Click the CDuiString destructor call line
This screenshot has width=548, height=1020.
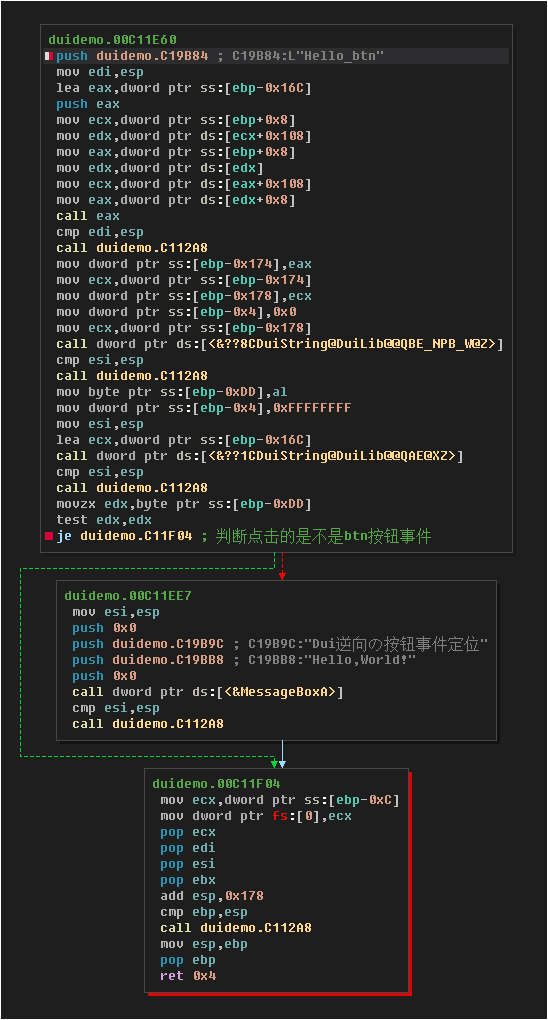coord(260,456)
